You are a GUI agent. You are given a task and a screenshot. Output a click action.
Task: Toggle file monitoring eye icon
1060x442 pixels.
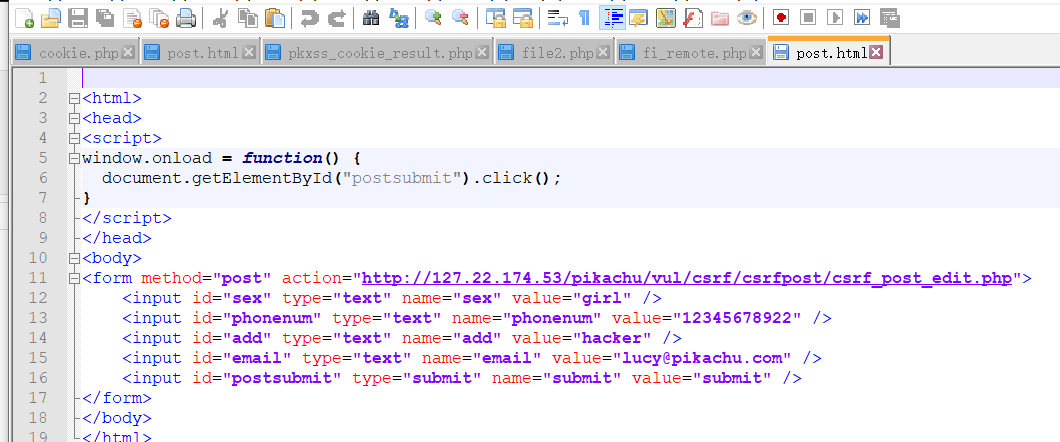tap(747, 18)
